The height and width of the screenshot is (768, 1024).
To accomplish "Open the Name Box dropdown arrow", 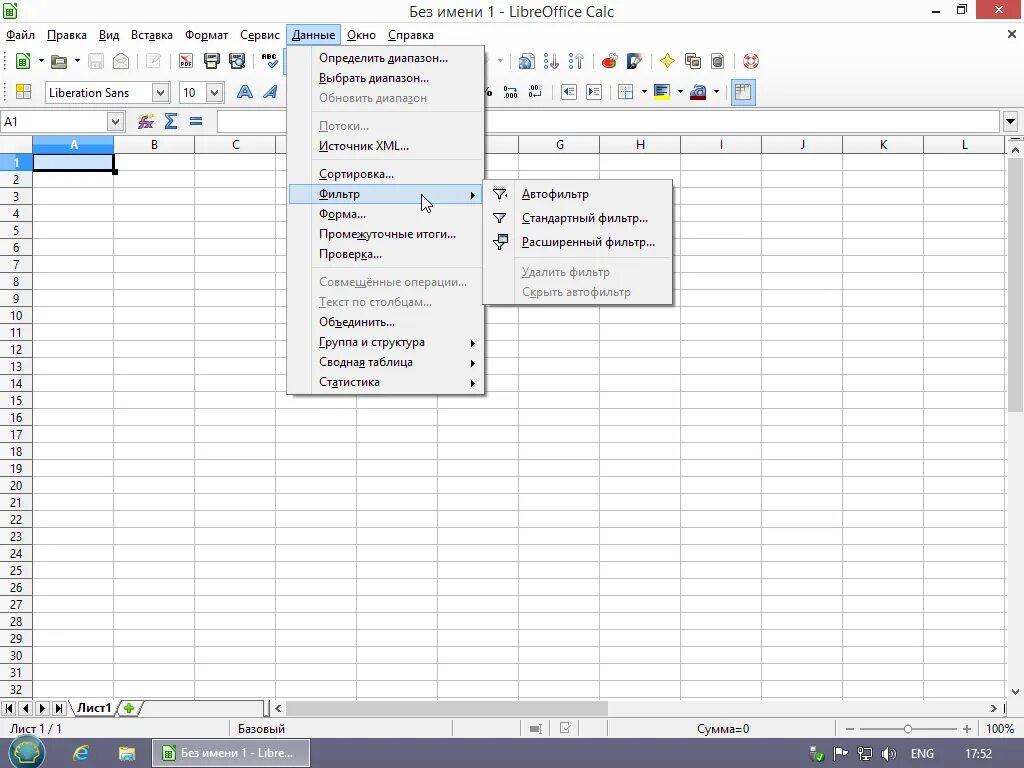I will (115, 121).
